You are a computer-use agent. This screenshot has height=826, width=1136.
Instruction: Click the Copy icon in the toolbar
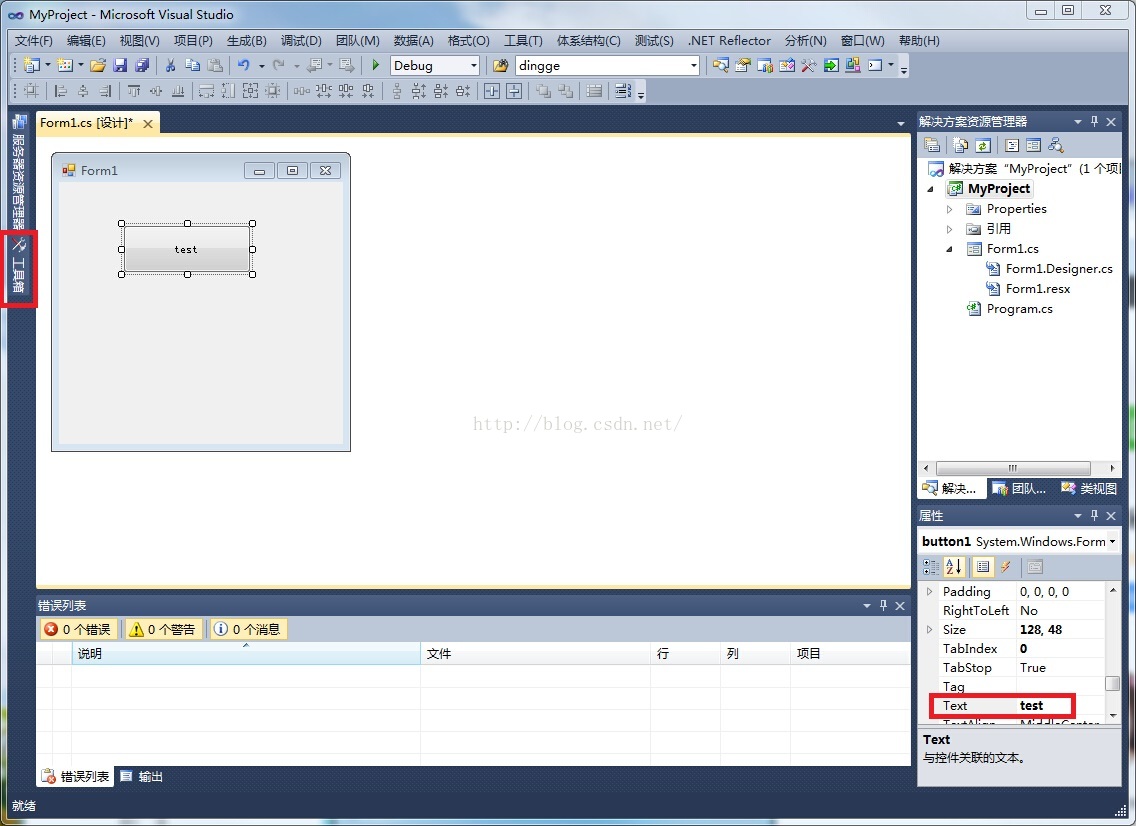(x=193, y=65)
